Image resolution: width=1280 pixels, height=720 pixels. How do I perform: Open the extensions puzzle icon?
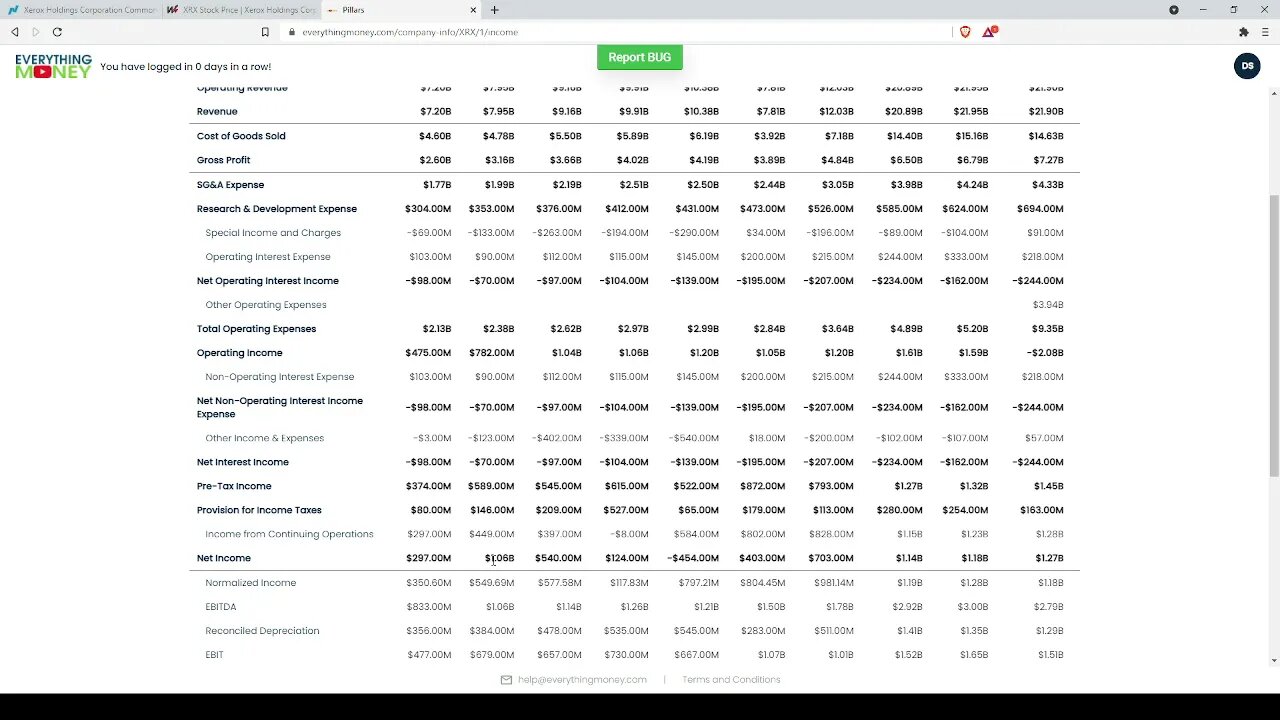(1243, 32)
